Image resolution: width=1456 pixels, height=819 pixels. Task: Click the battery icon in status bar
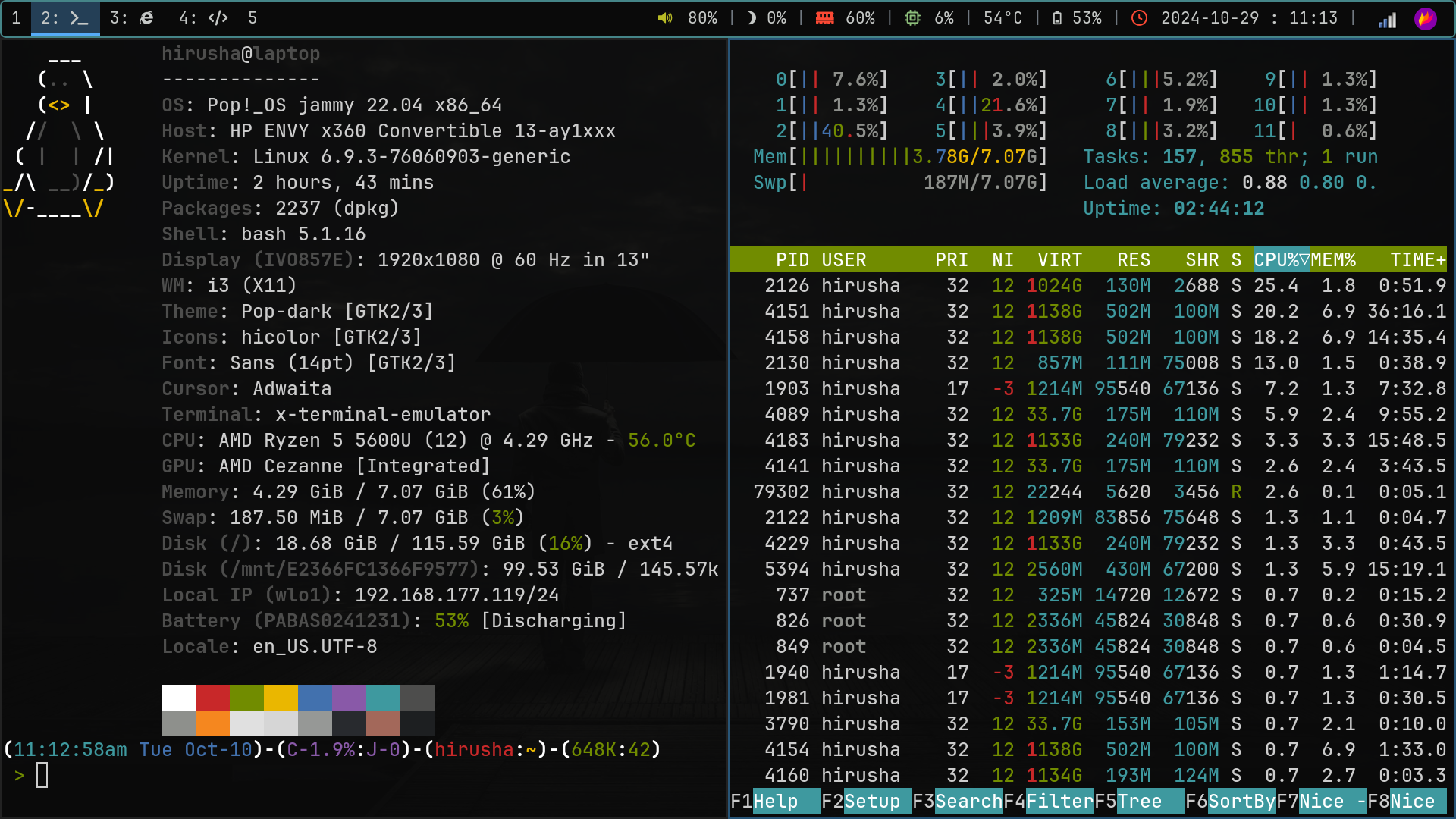(1057, 18)
